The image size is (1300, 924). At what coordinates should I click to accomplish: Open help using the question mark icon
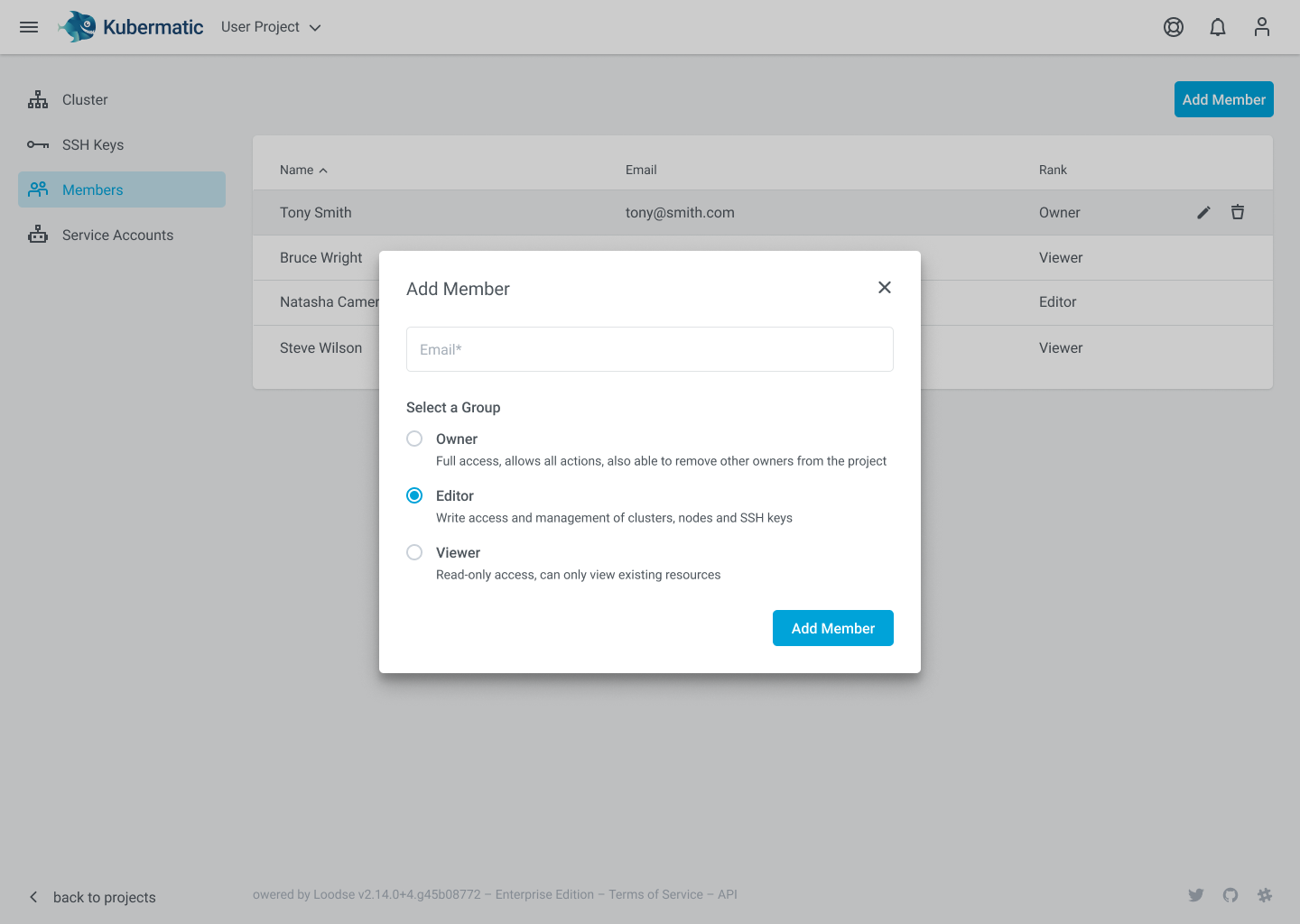click(x=1173, y=27)
